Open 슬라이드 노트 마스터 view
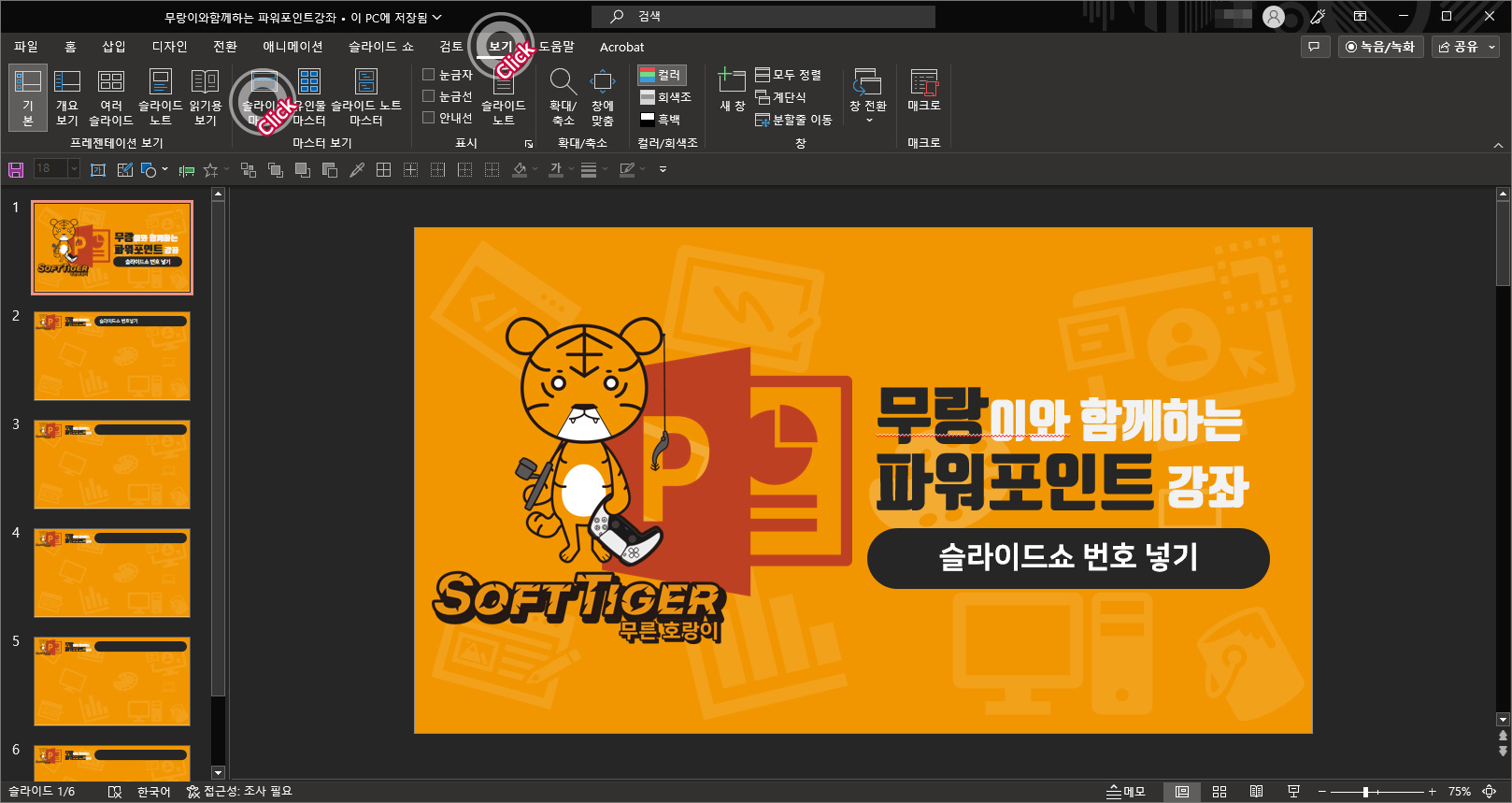This screenshot has width=1512, height=803. tap(366, 97)
